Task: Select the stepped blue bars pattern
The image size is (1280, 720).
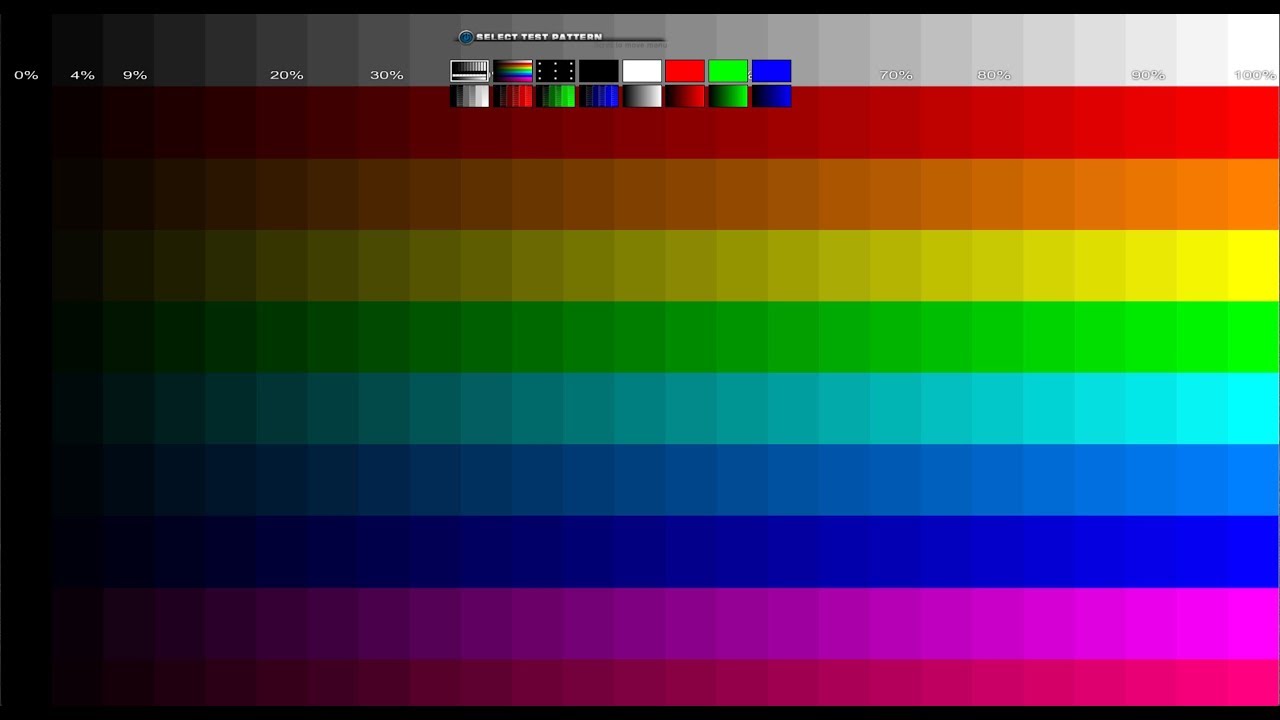Action: pyautogui.click(x=599, y=96)
